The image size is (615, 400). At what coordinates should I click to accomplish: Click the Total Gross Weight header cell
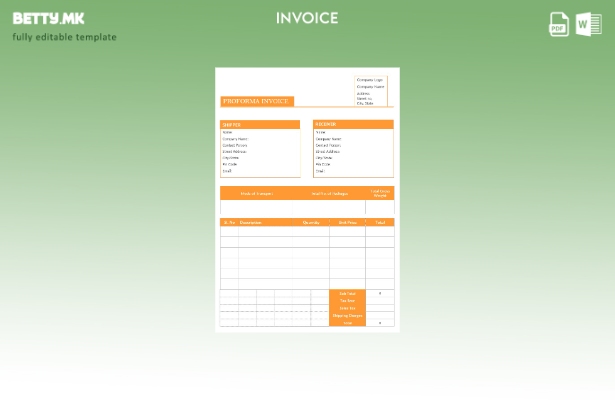coord(380,193)
